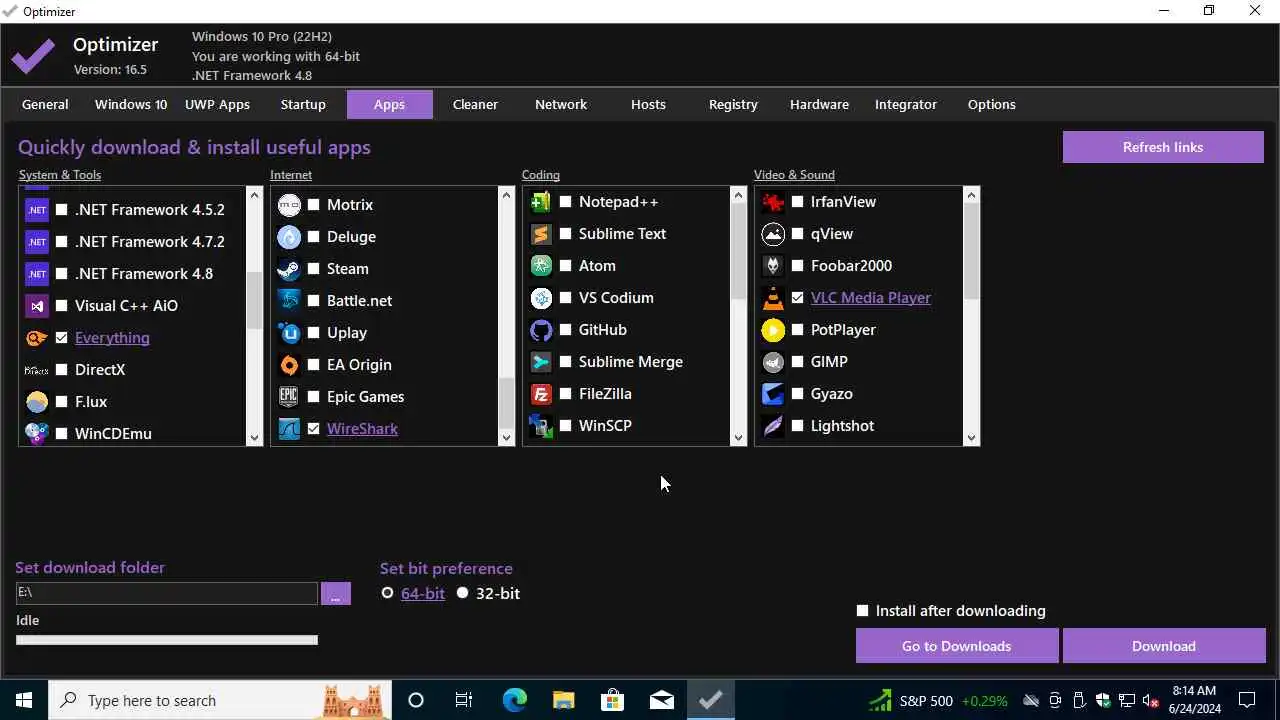Click the Refresh links button
The image size is (1280, 720).
coord(1163,147)
